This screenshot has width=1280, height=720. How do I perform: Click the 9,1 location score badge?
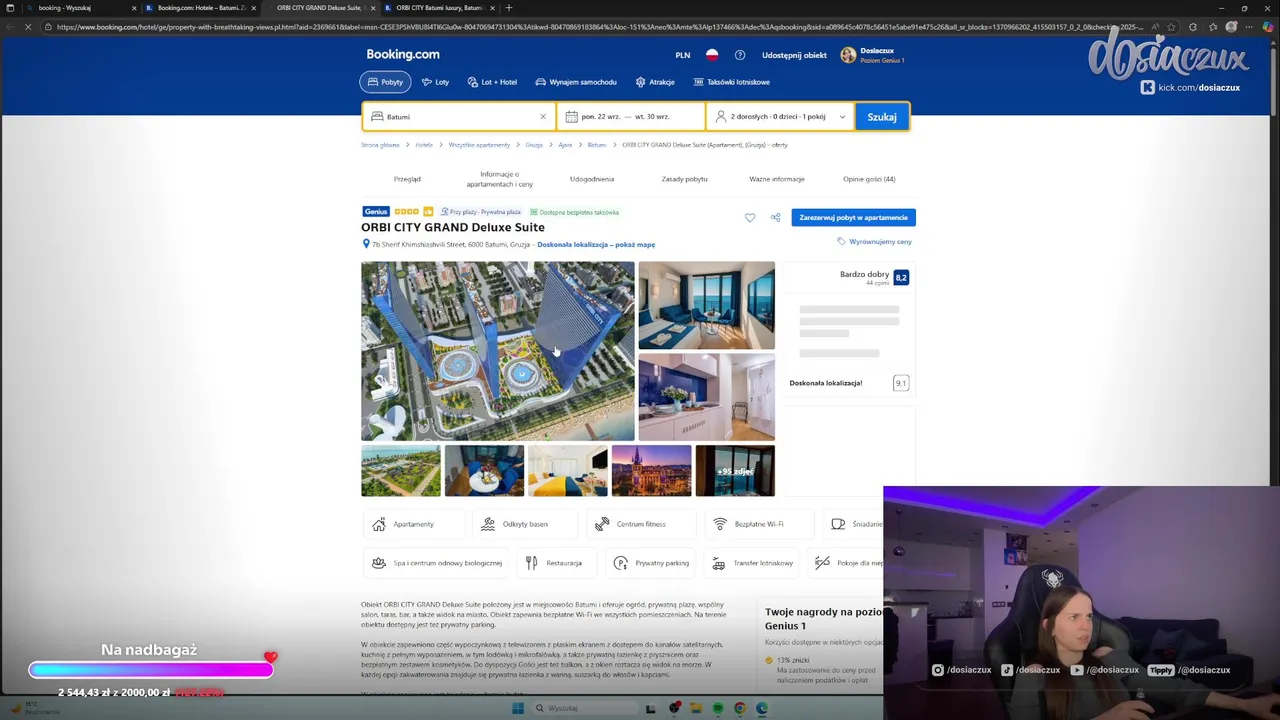pyautogui.click(x=901, y=383)
